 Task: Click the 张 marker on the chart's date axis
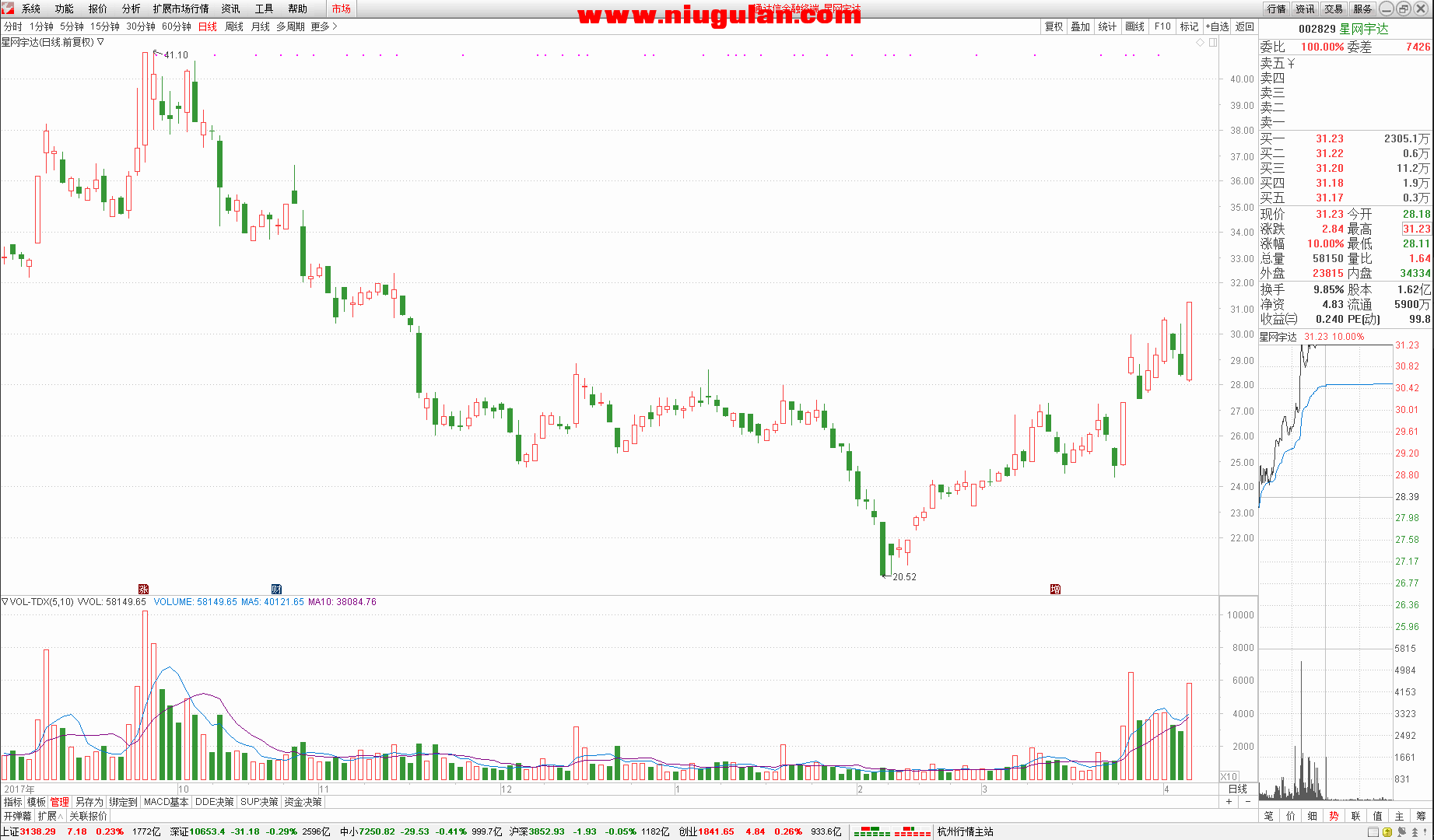click(143, 589)
